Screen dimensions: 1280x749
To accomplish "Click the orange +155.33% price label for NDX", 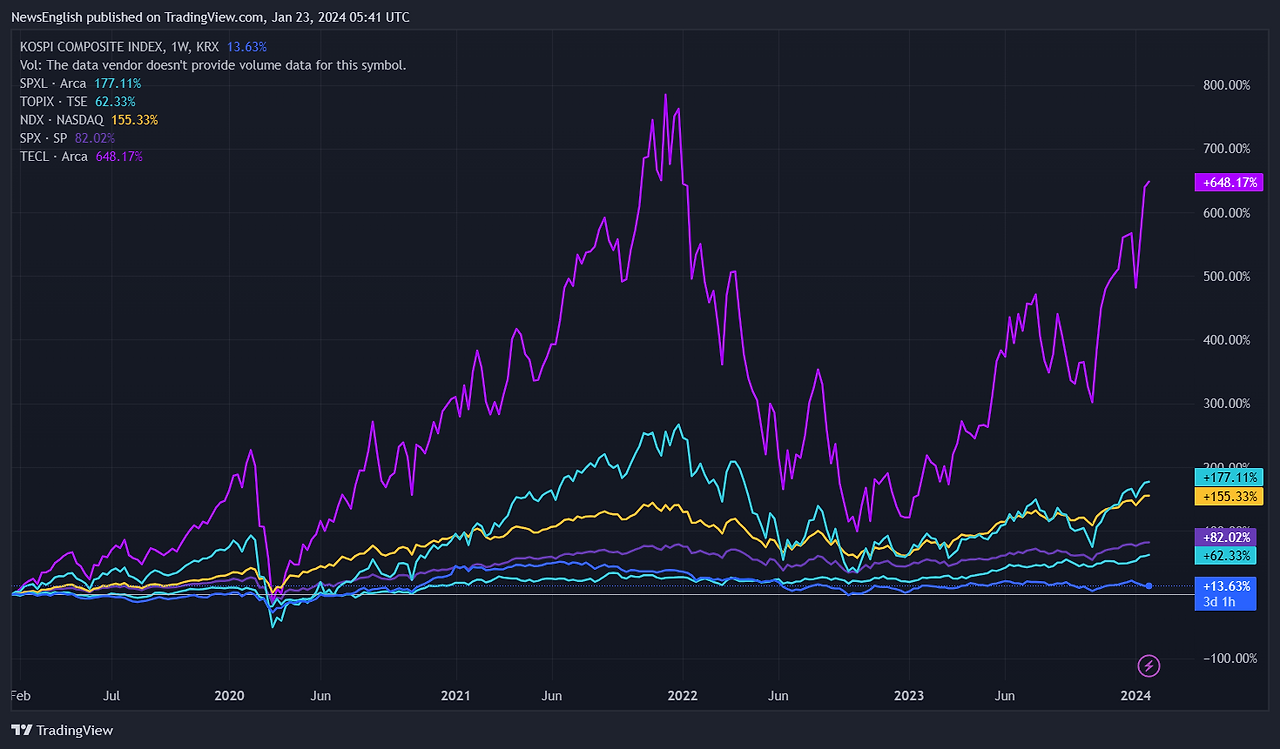I will click(1229, 496).
